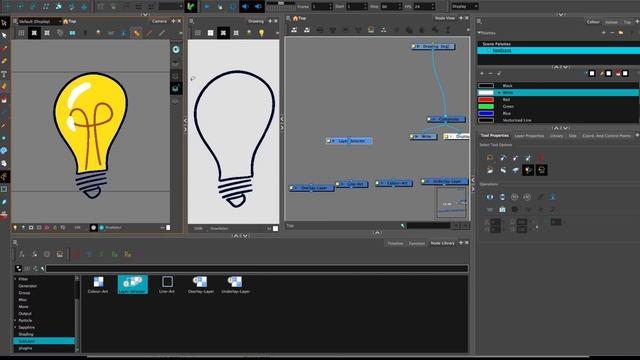Toggle the sound speaker icon in top toolbar
Screen dimensions: 640x360
[245, 7]
